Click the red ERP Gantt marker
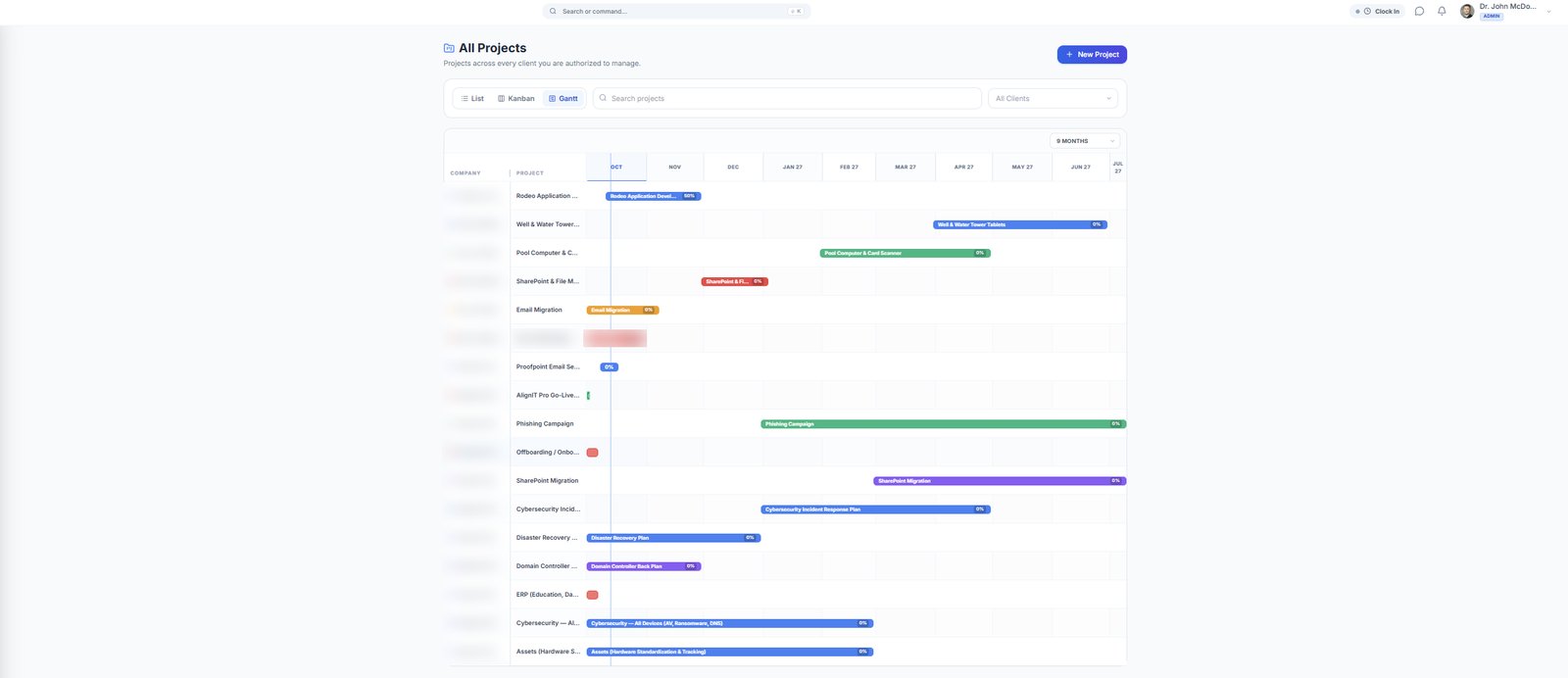 point(593,595)
